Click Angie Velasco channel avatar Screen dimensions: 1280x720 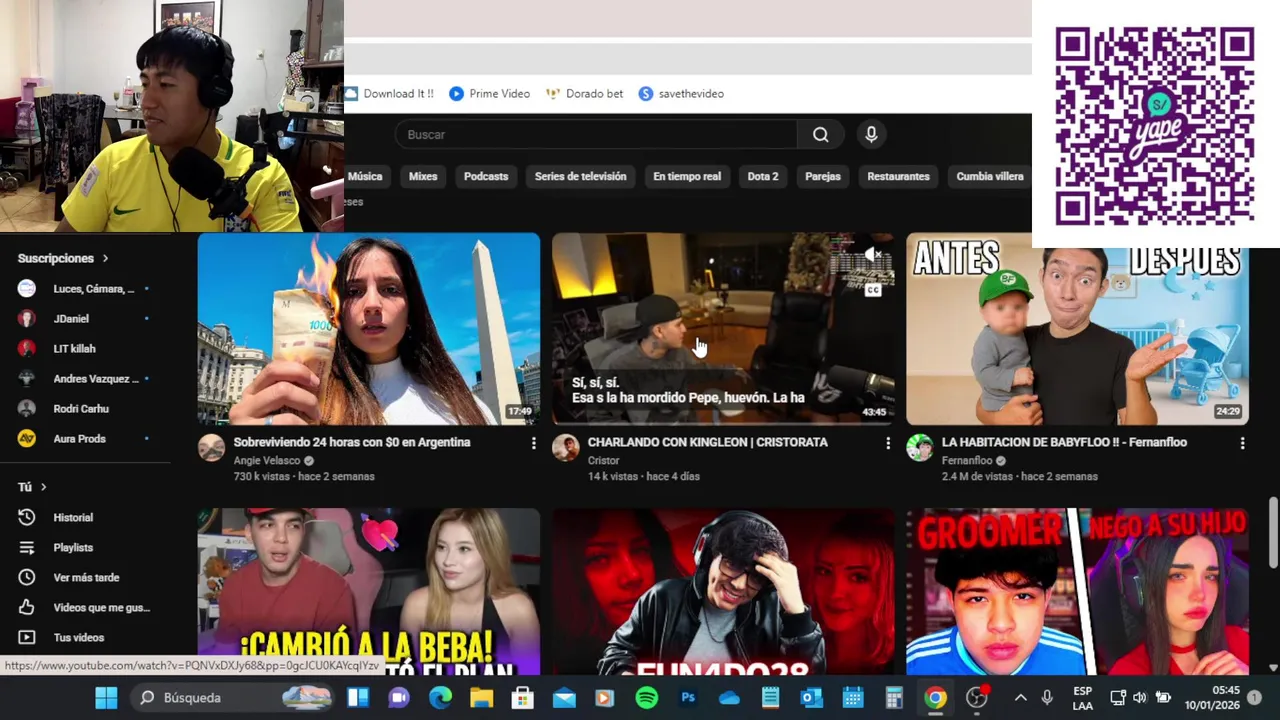click(211, 448)
